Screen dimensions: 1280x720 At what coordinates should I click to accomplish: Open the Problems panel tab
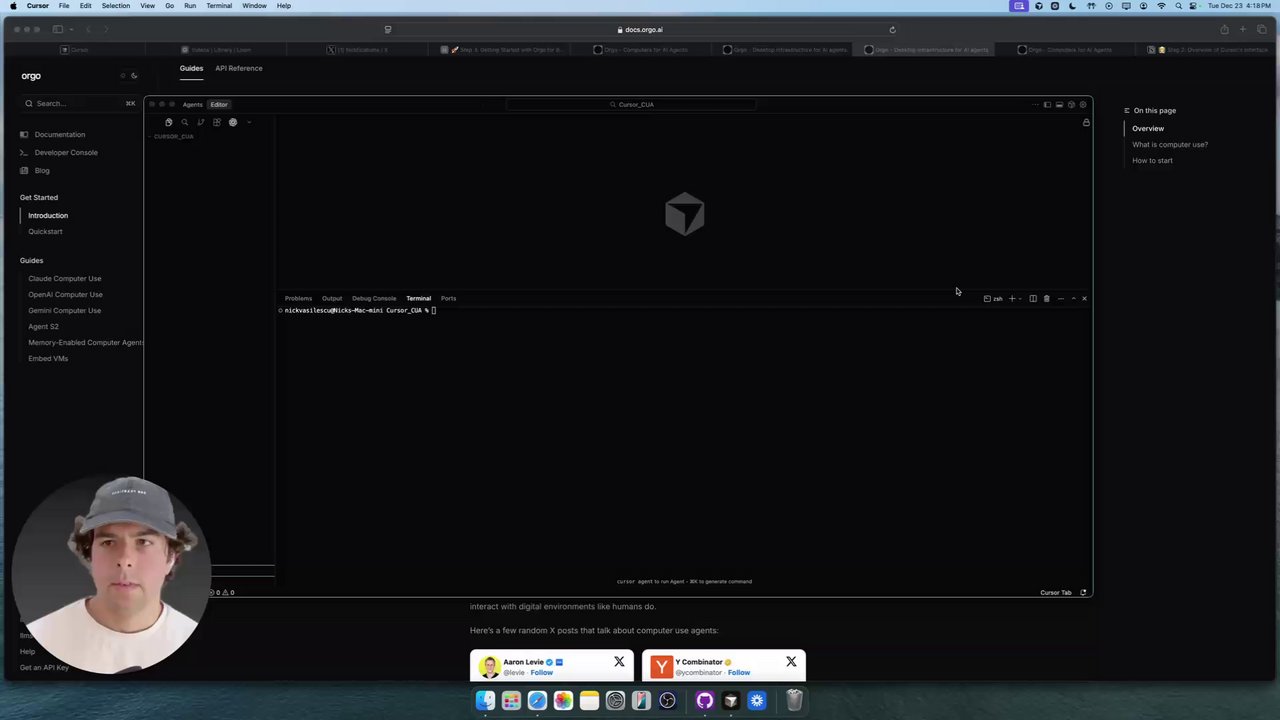click(298, 298)
